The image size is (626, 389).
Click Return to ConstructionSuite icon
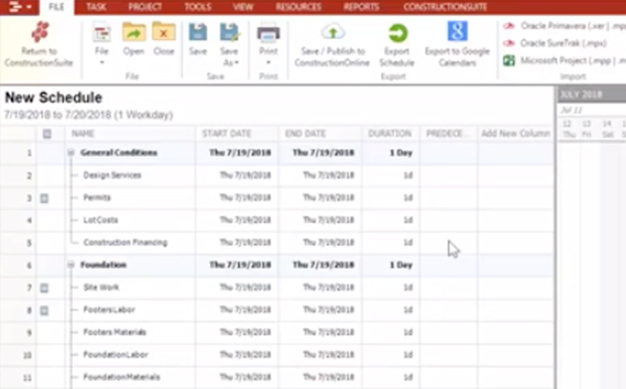click(40, 32)
